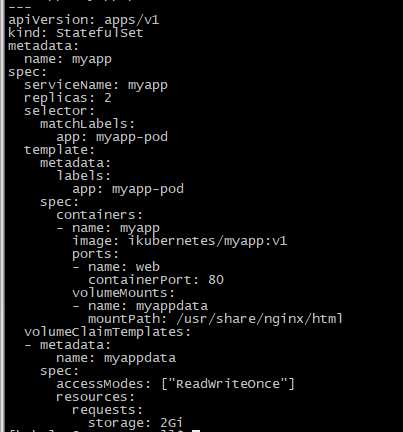Click the ports: key
Image resolution: width=403 pixels, height=432 pixels.
coord(95,254)
